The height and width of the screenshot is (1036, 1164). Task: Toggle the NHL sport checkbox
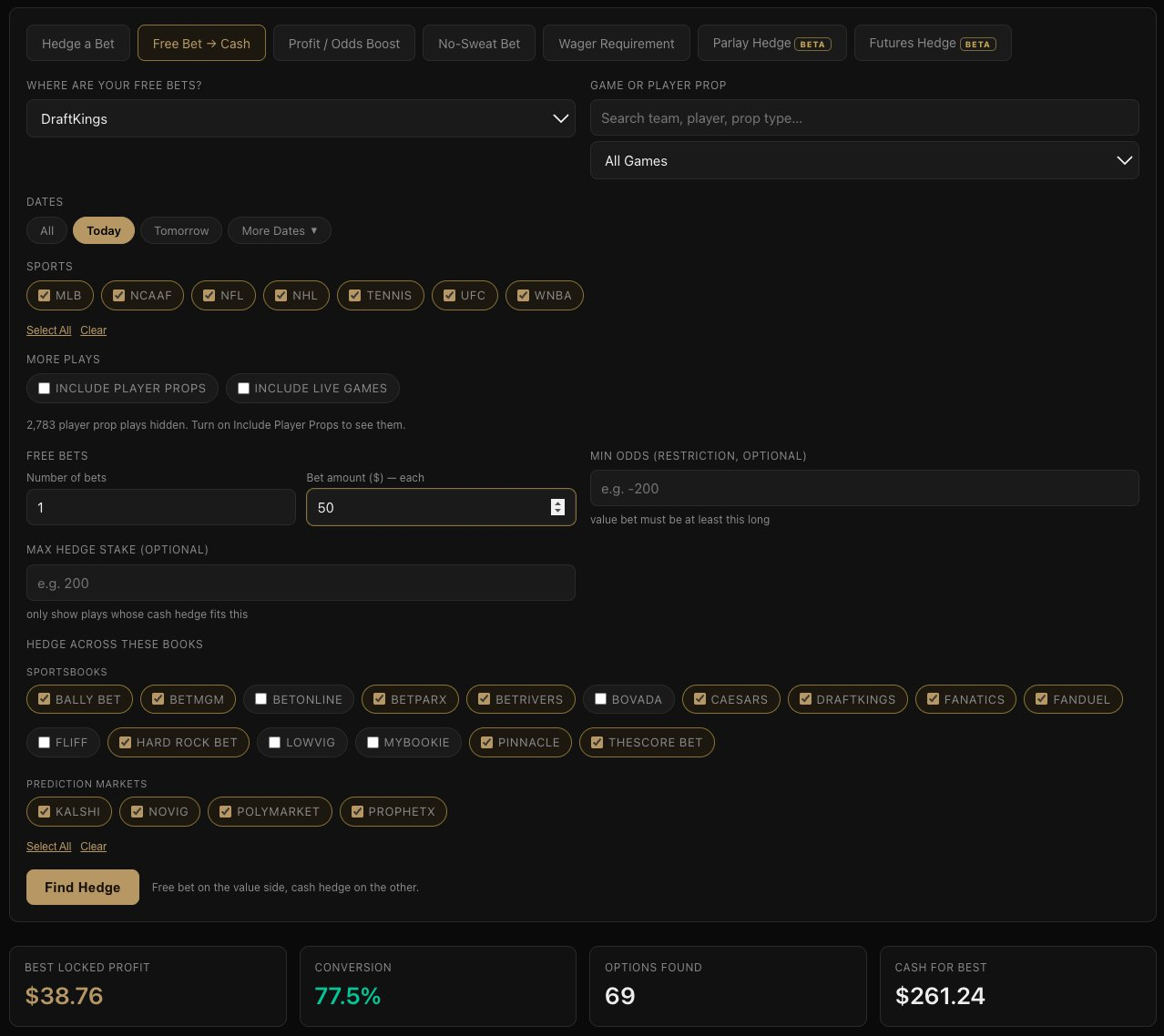click(281, 295)
